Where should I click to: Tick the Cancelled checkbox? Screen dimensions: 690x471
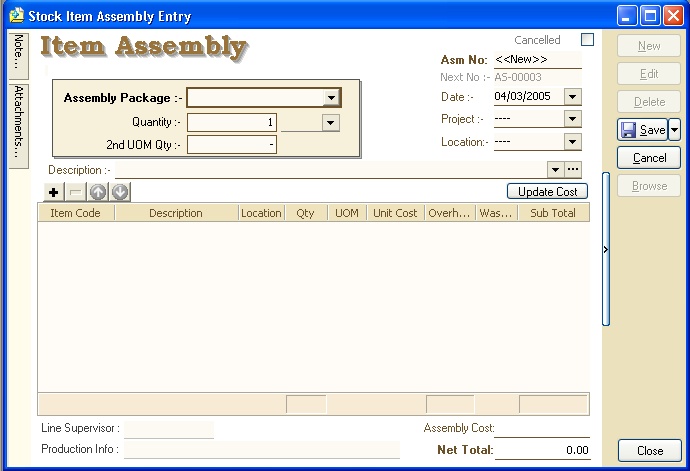tap(587, 40)
